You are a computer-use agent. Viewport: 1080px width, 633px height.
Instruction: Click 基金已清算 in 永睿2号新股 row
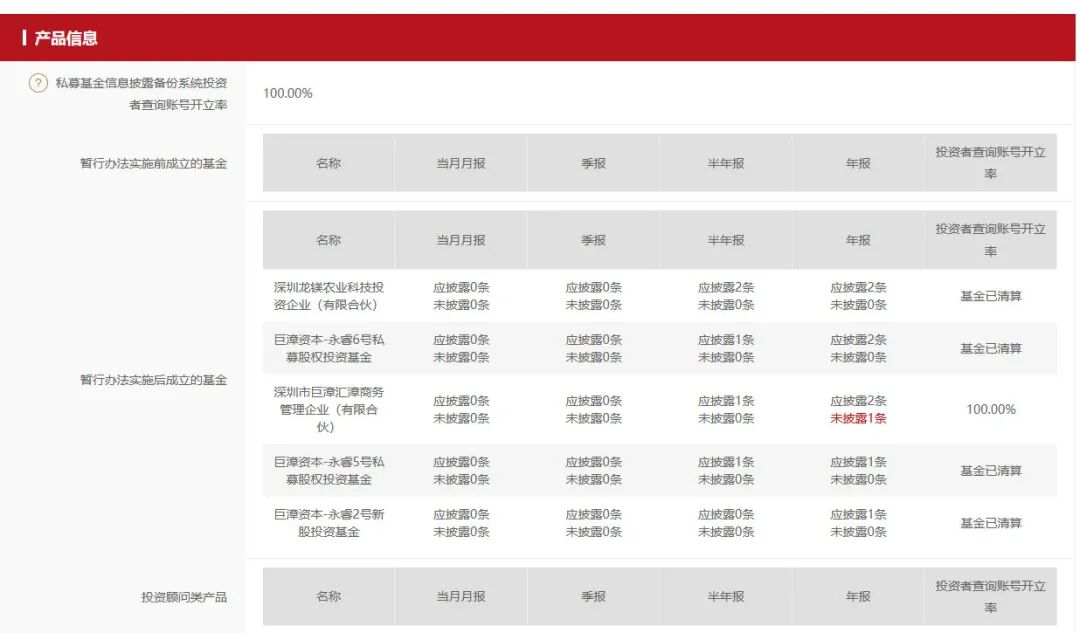click(x=990, y=523)
